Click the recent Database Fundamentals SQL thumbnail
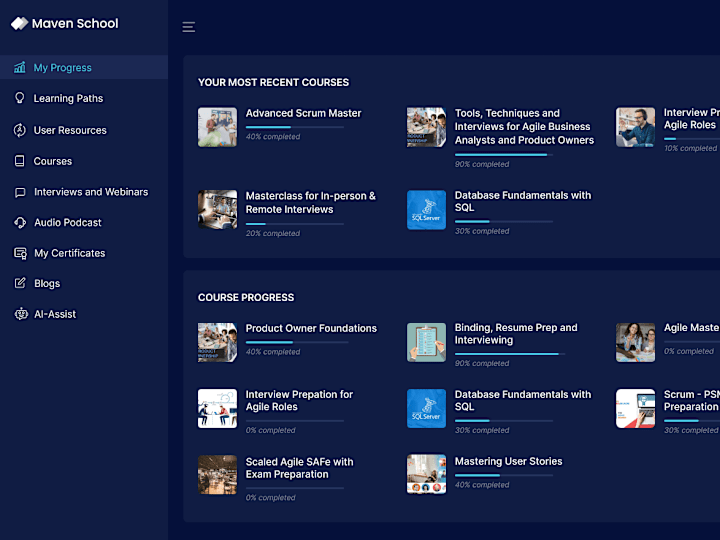The width and height of the screenshot is (720, 540). tap(427, 210)
